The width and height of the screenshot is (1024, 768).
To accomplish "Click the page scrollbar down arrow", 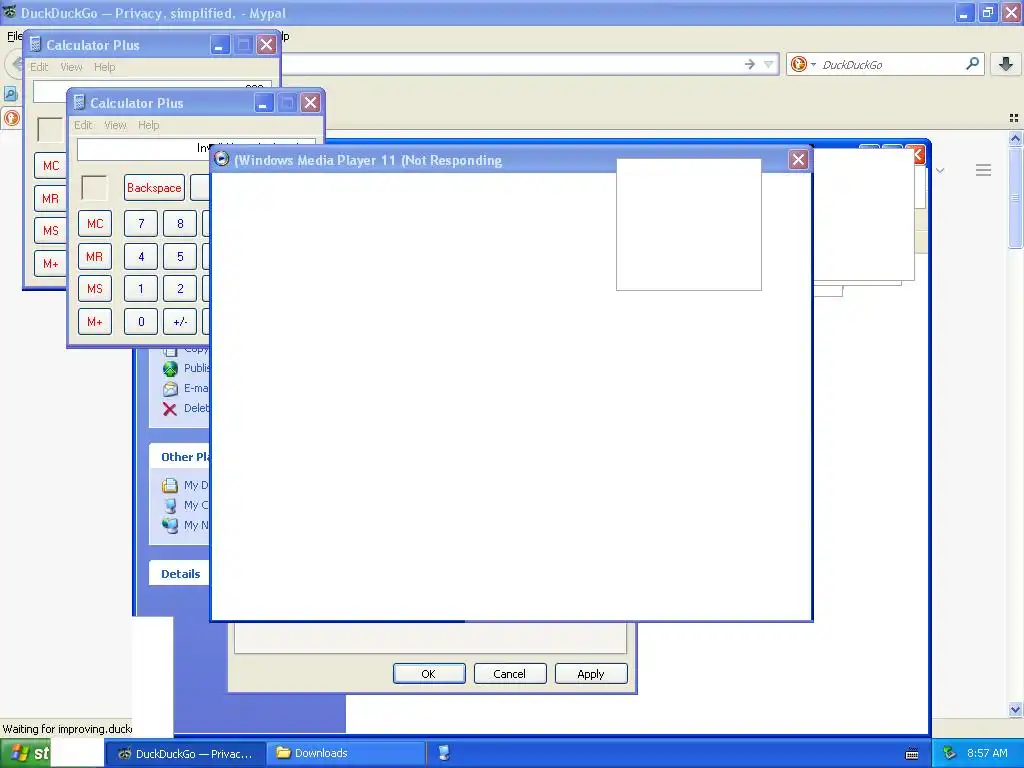I will point(1015,709).
